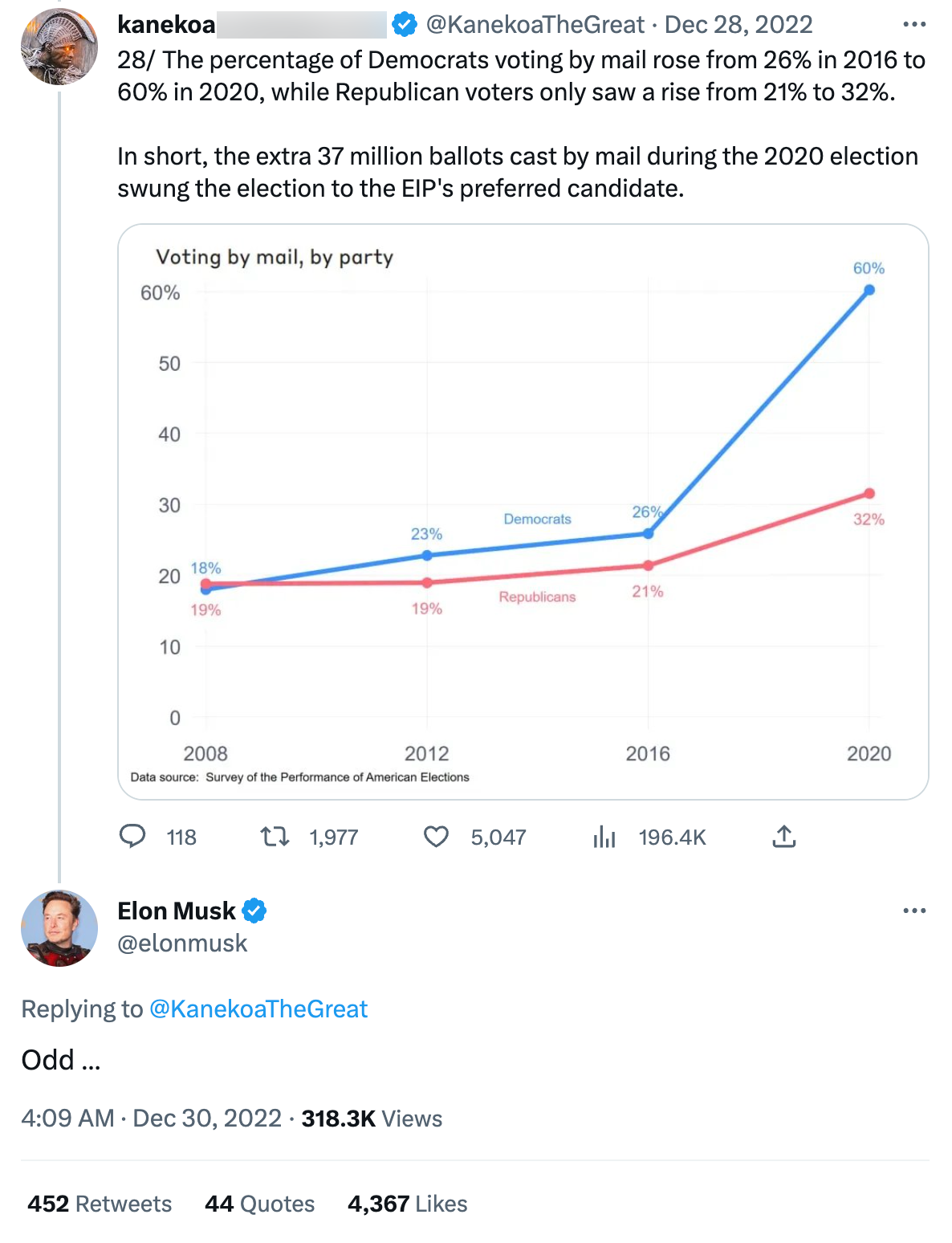The width and height of the screenshot is (952, 1243).
Task: Click the Dec 30, 2022 timestamp on Elon's reply
Action: [x=208, y=1118]
